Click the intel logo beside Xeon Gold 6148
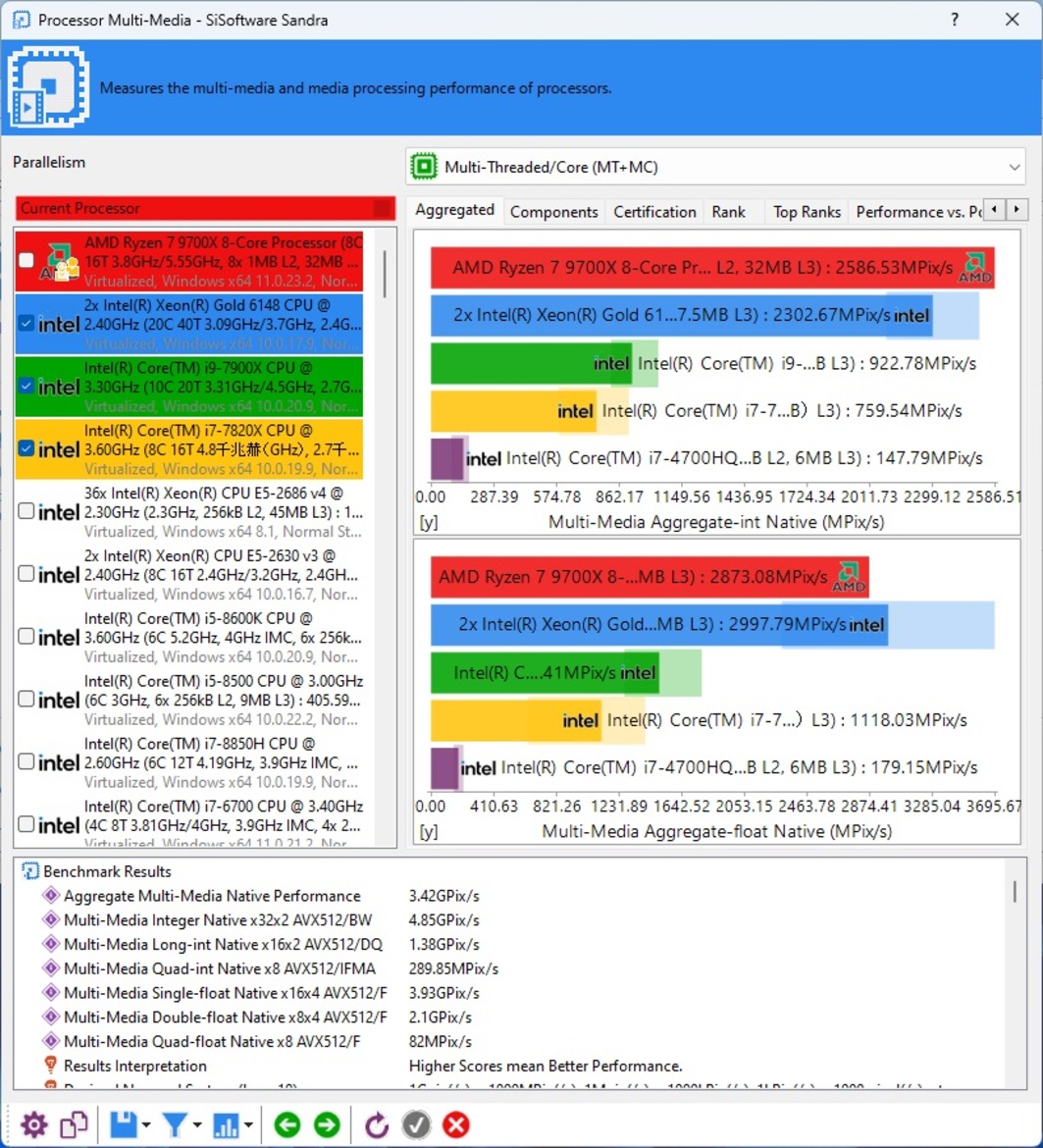 coord(59,325)
